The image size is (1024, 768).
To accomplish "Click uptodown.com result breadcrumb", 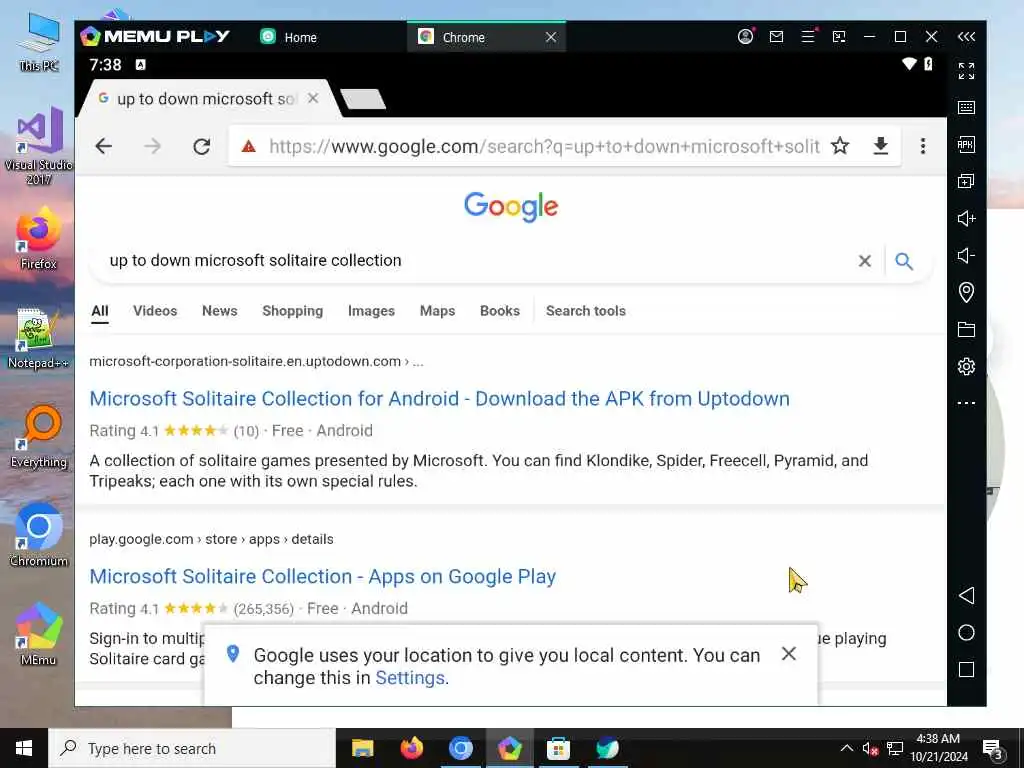I will pos(257,361).
